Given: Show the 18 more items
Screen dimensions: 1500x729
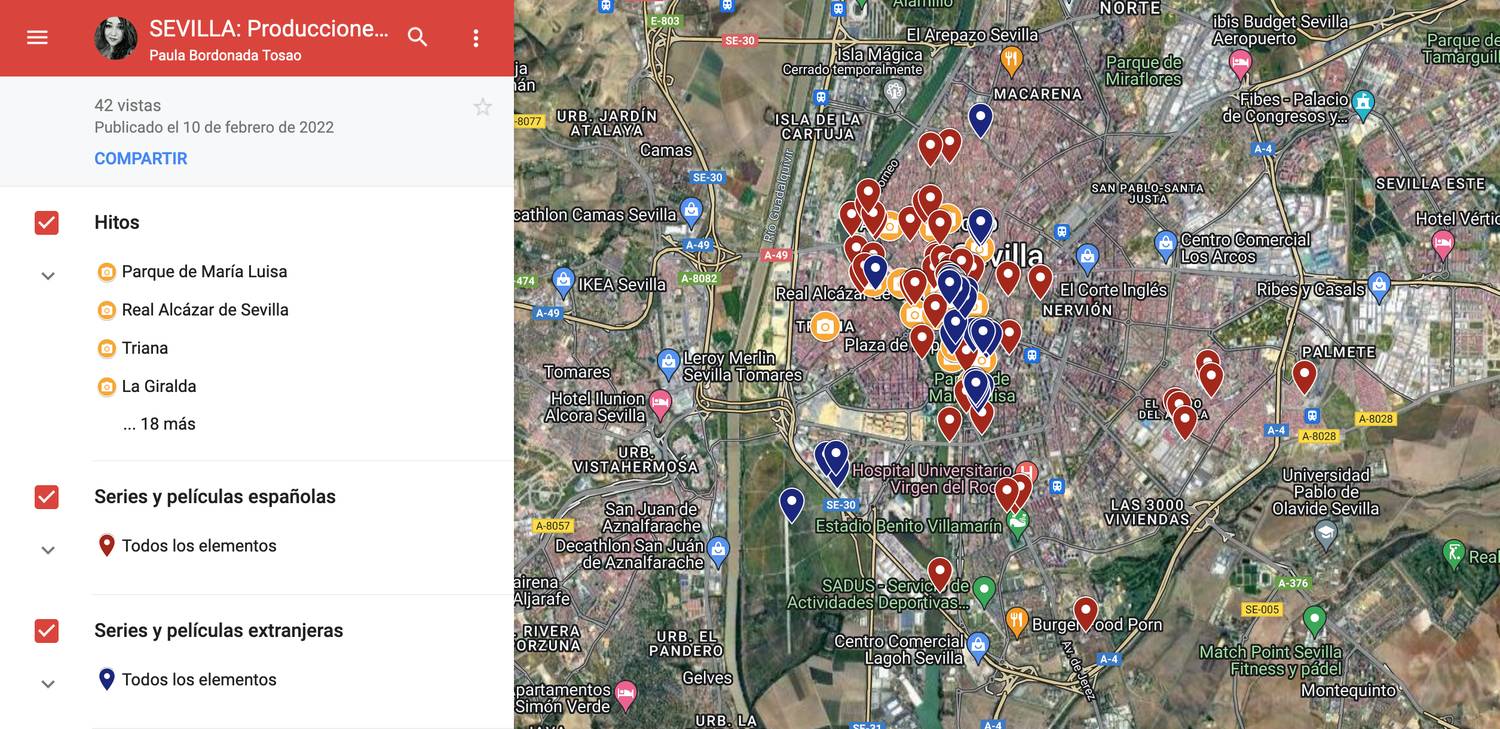Looking at the screenshot, I should click(x=159, y=423).
